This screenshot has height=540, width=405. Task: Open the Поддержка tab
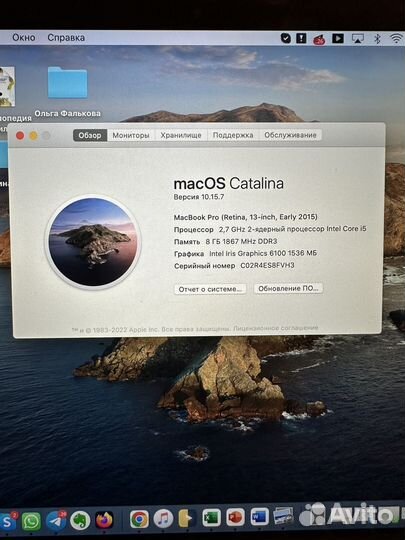(233, 135)
